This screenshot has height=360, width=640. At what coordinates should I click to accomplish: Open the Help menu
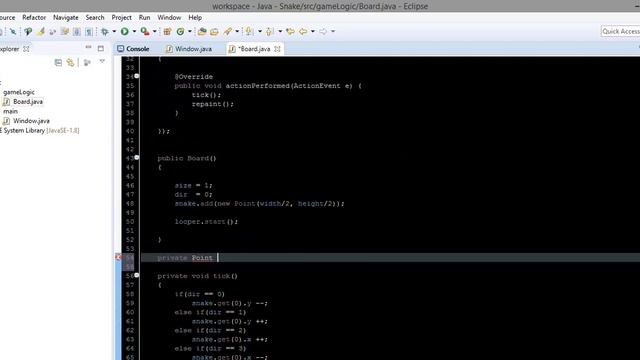[x=195, y=18]
